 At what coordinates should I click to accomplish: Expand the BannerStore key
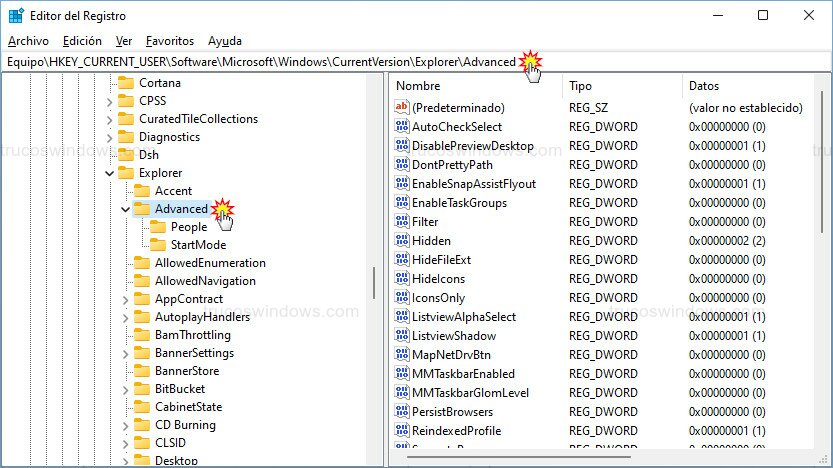tap(125, 371)
